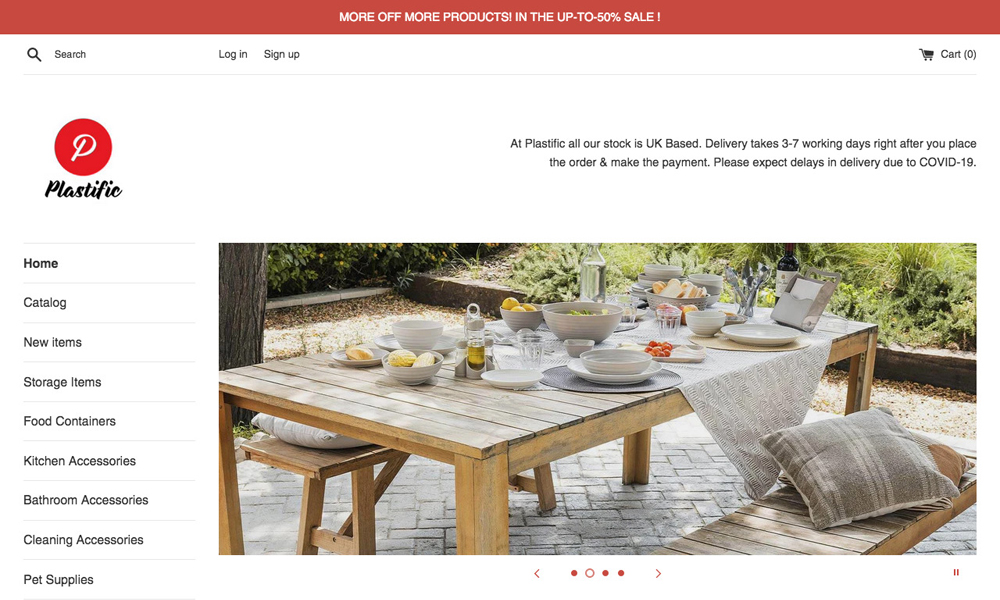Image resolution: width=1000 pixels, height=600 pixels.
Task: Go to New items category
Action: coord(52,342)
